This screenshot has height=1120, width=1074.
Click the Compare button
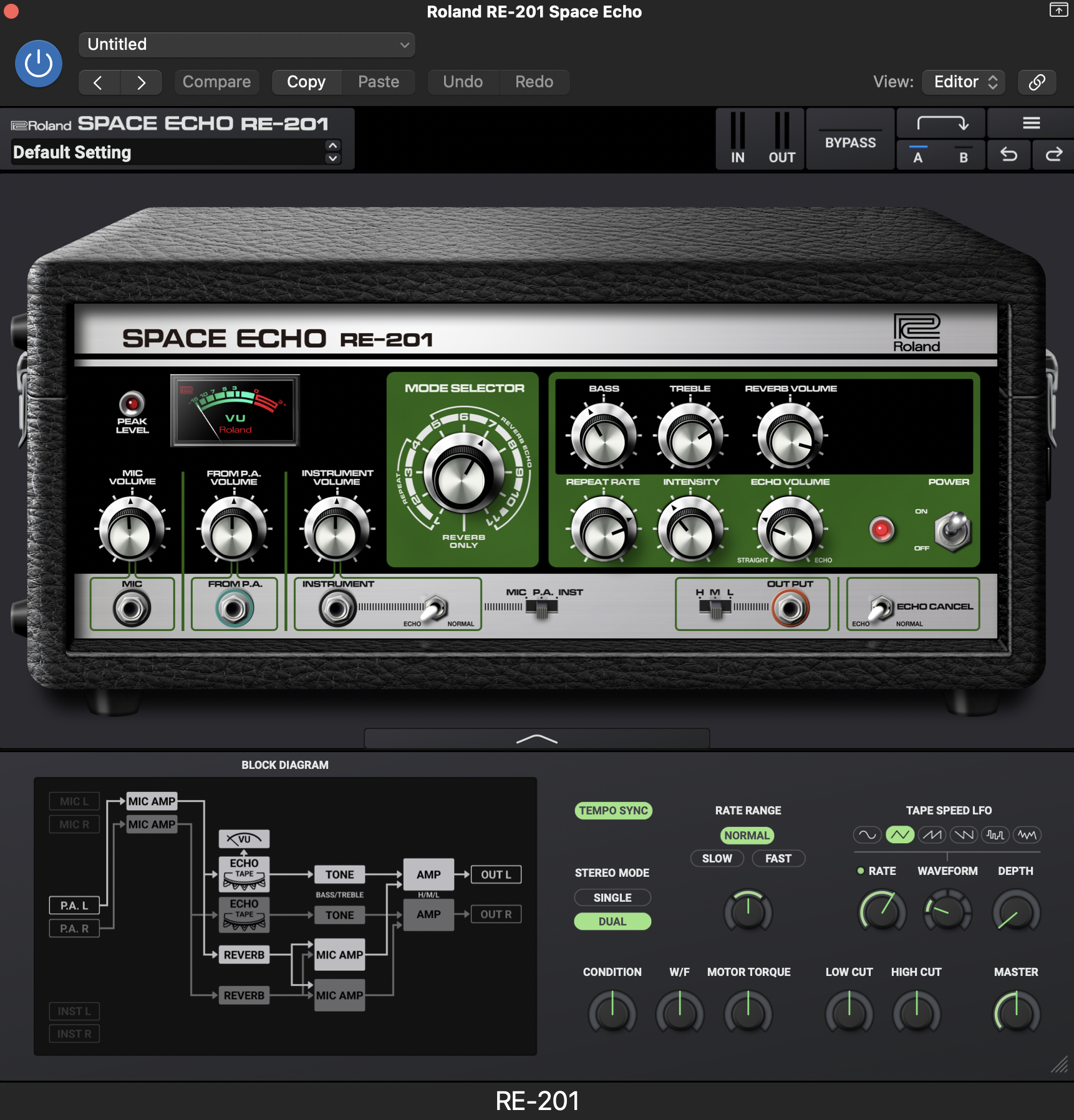pyautogui.click(x=216, y=82)
